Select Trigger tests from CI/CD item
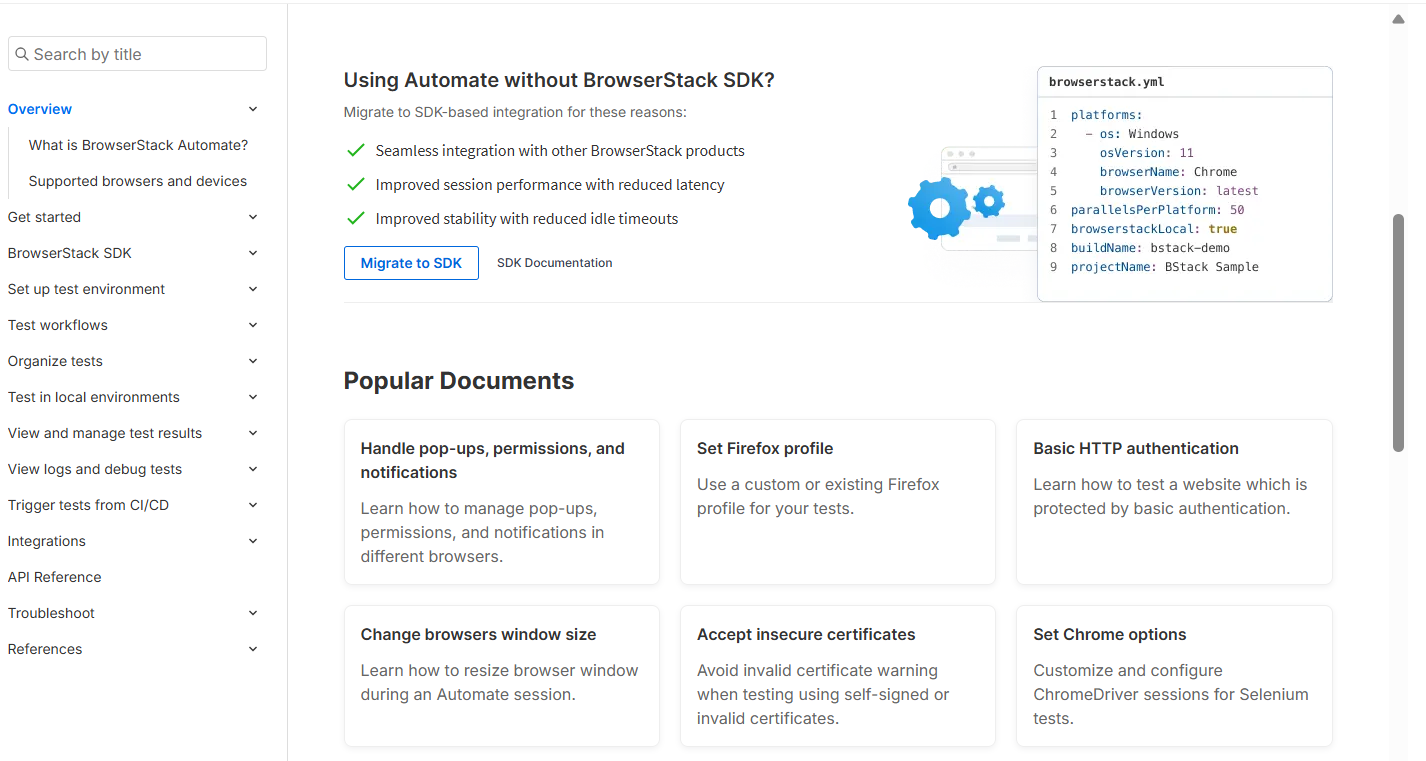1426x761 pixels. [88, 505]
